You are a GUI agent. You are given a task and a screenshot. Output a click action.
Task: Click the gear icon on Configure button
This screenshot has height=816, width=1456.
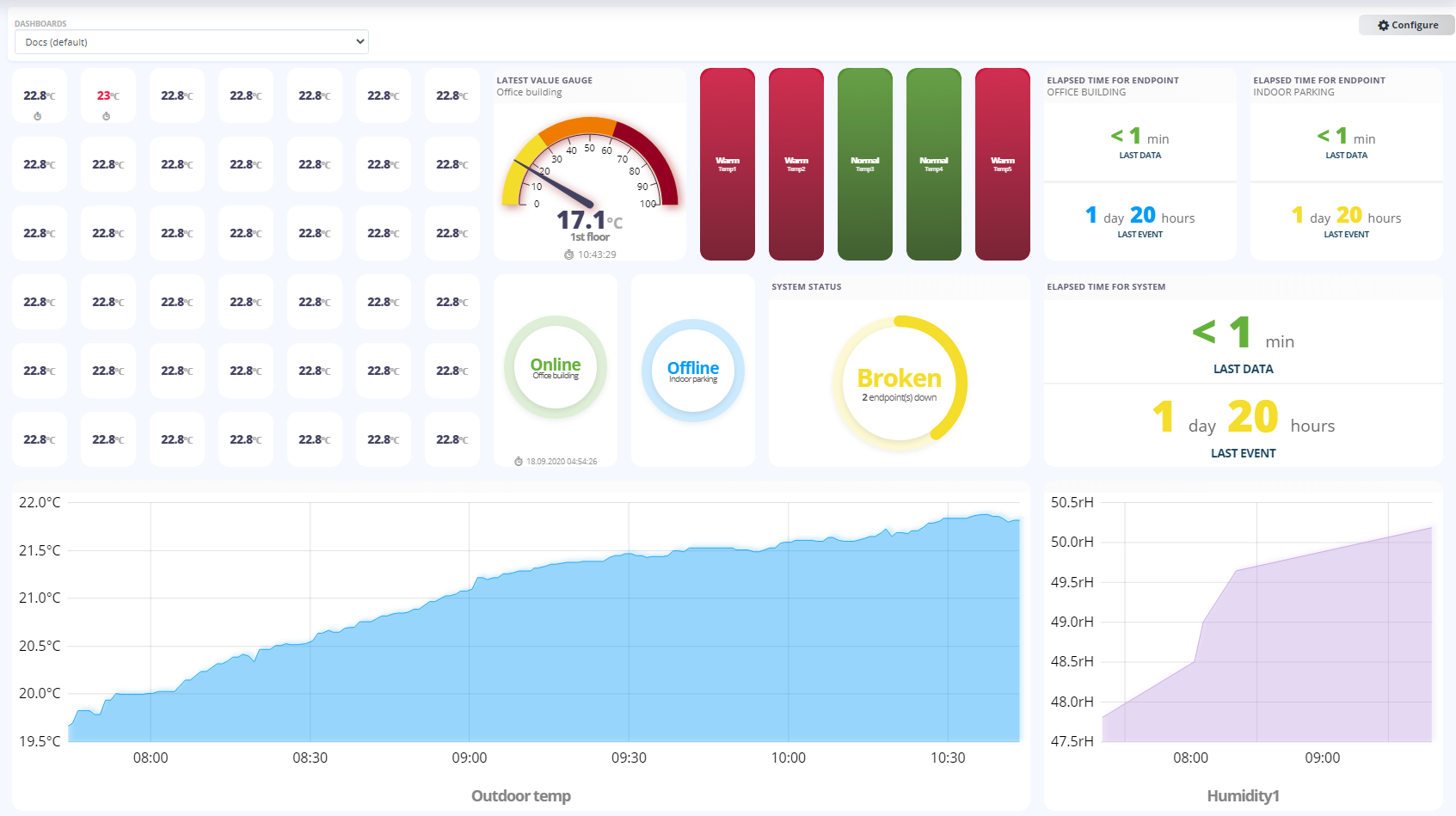(1384, 26)
